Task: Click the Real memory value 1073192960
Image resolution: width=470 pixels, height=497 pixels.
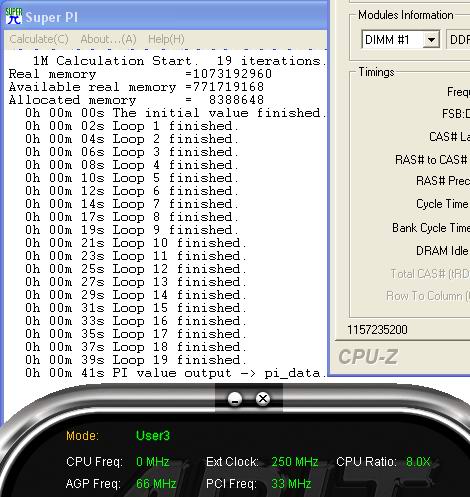Action: 232,74
